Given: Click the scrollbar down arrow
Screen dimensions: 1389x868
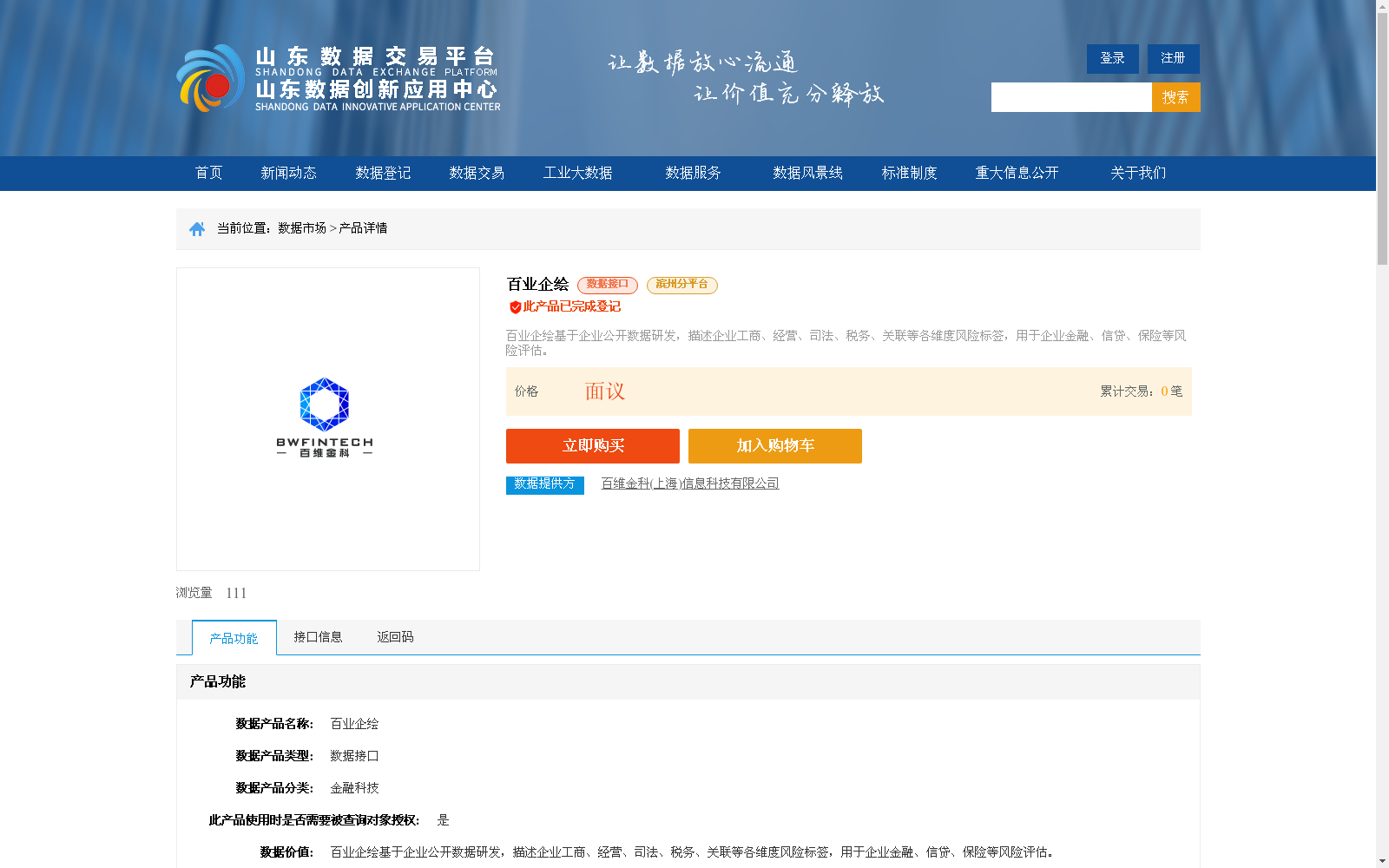Looking at the screenshot, I should click(1382, 861).
